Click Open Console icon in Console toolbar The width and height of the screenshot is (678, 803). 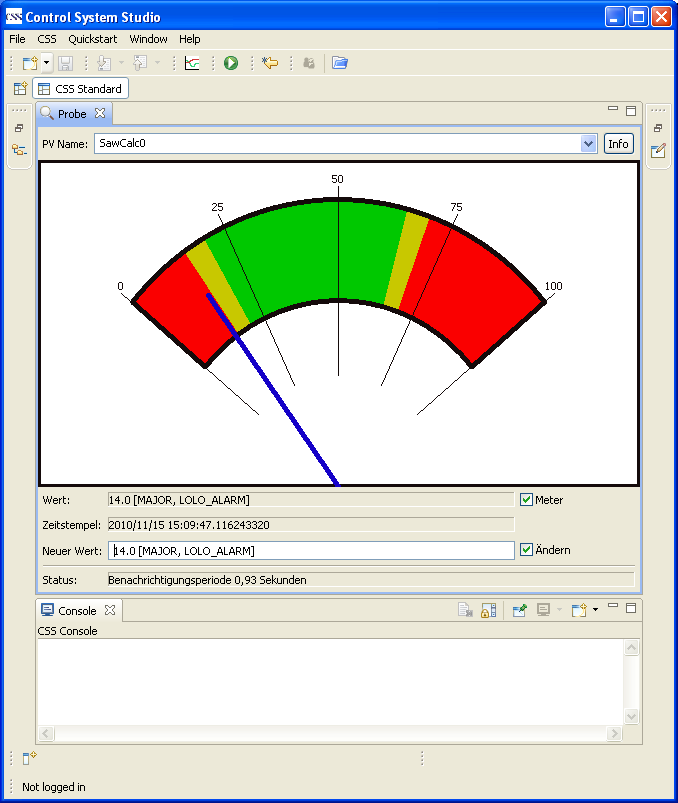tap(579, 610)
